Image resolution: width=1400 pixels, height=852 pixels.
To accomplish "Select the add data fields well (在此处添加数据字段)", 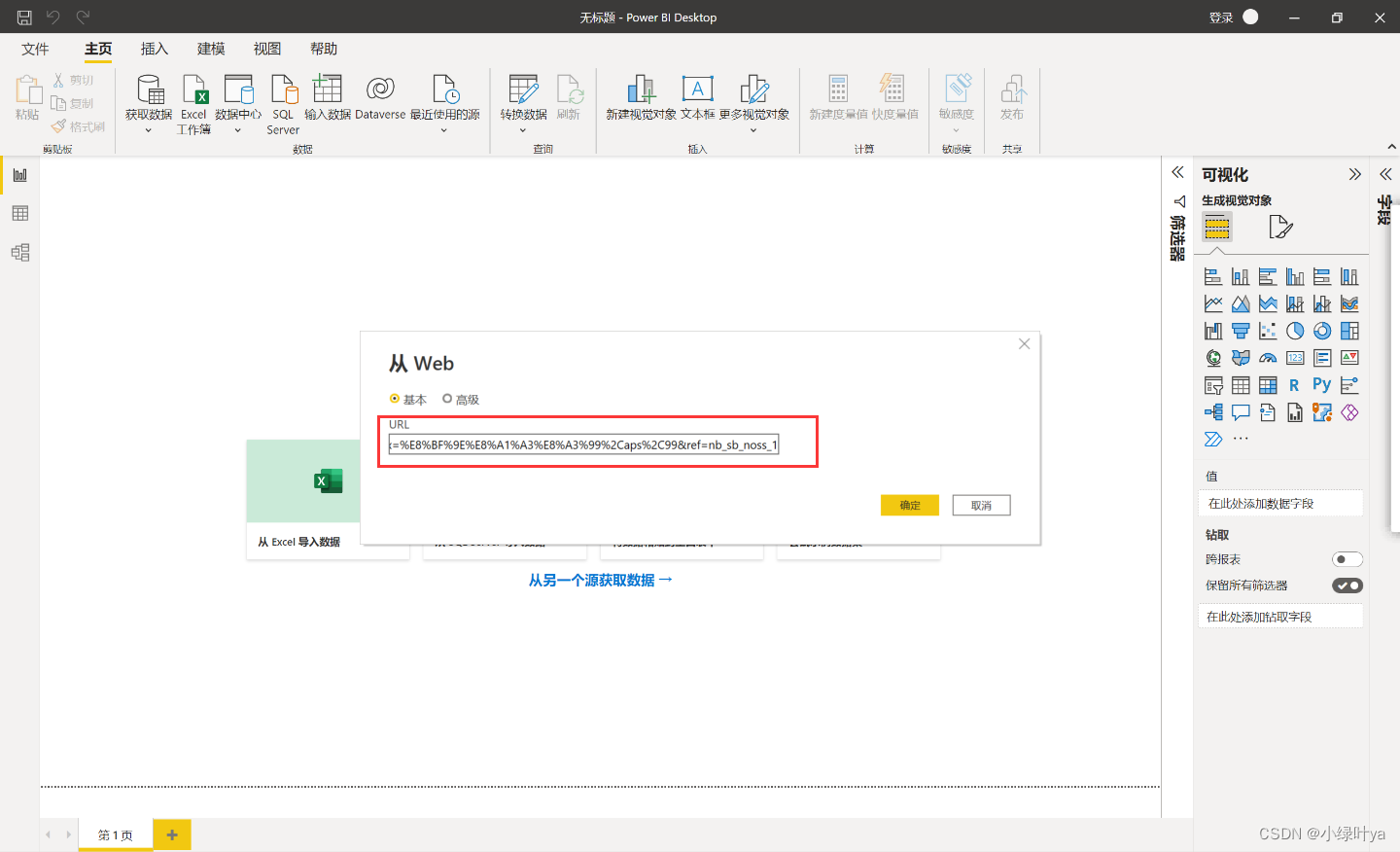I will pos(1280,503).
